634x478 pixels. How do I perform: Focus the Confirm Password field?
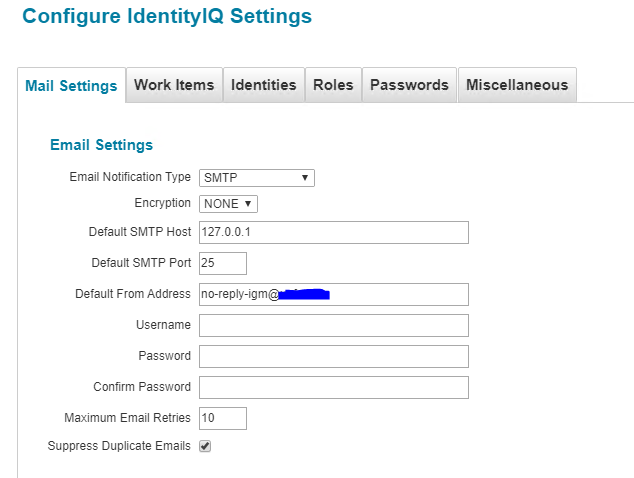[x=333, y=387]
